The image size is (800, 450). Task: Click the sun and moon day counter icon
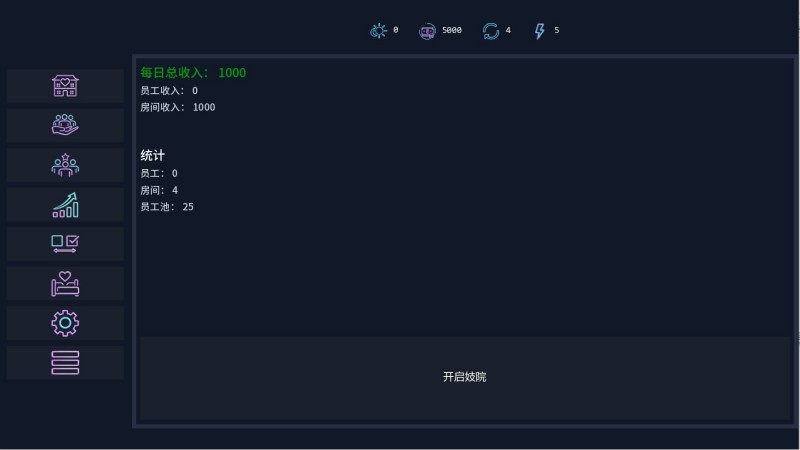[378, 31]
